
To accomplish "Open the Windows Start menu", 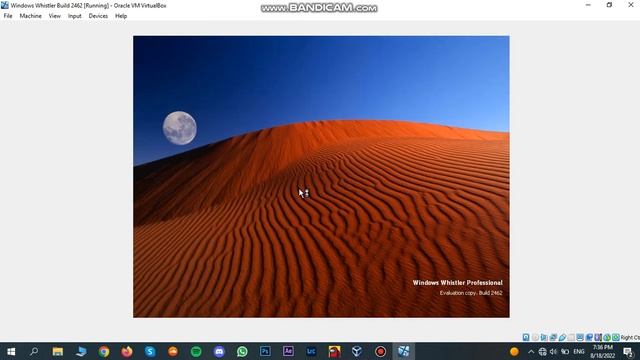I will pos(11,351).
